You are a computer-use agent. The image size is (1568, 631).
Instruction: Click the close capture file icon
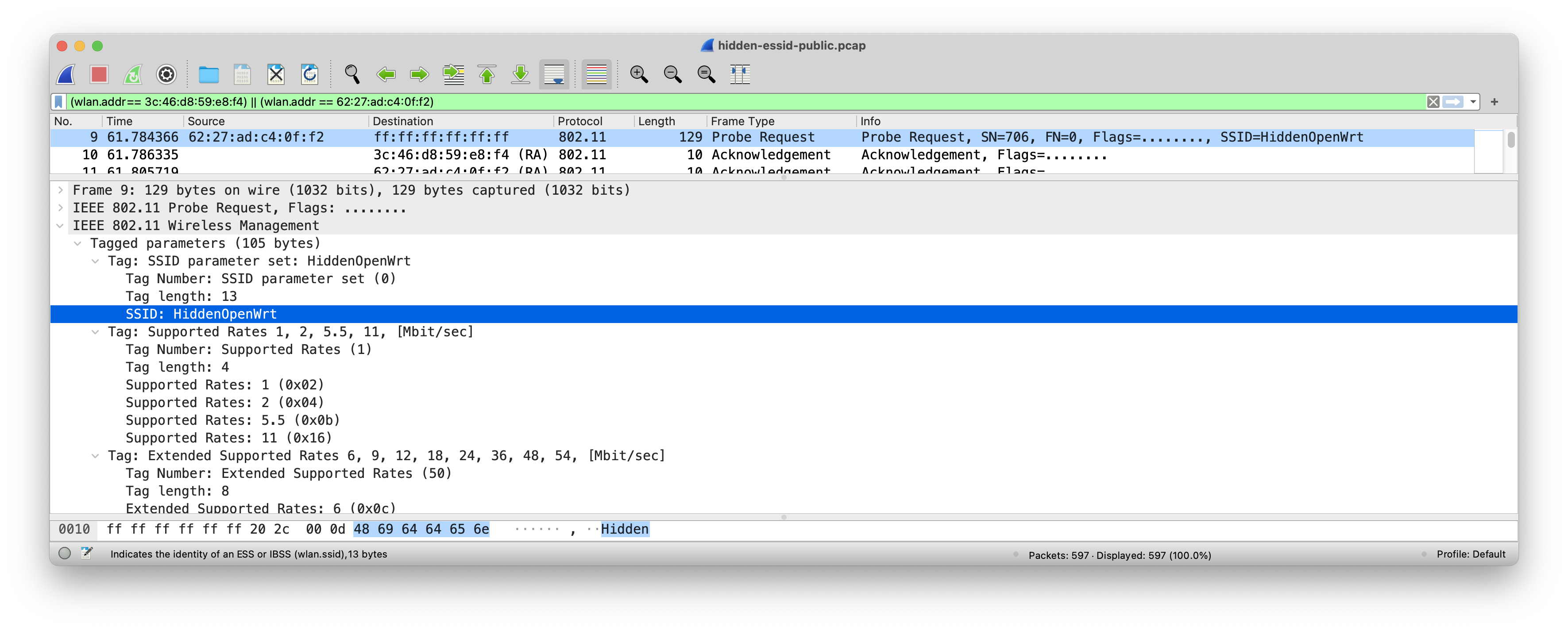[x=276, y=74]
